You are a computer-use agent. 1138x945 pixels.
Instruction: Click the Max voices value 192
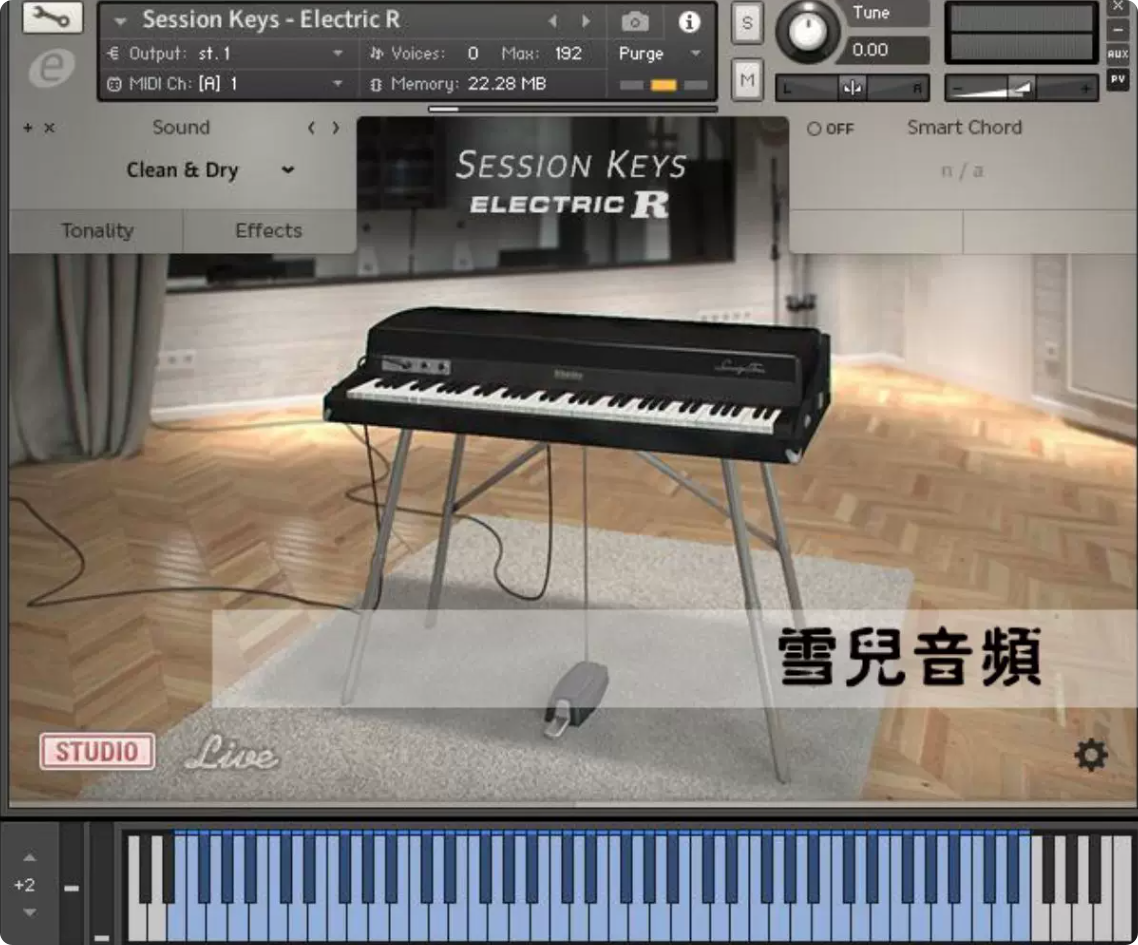[568, 53]
